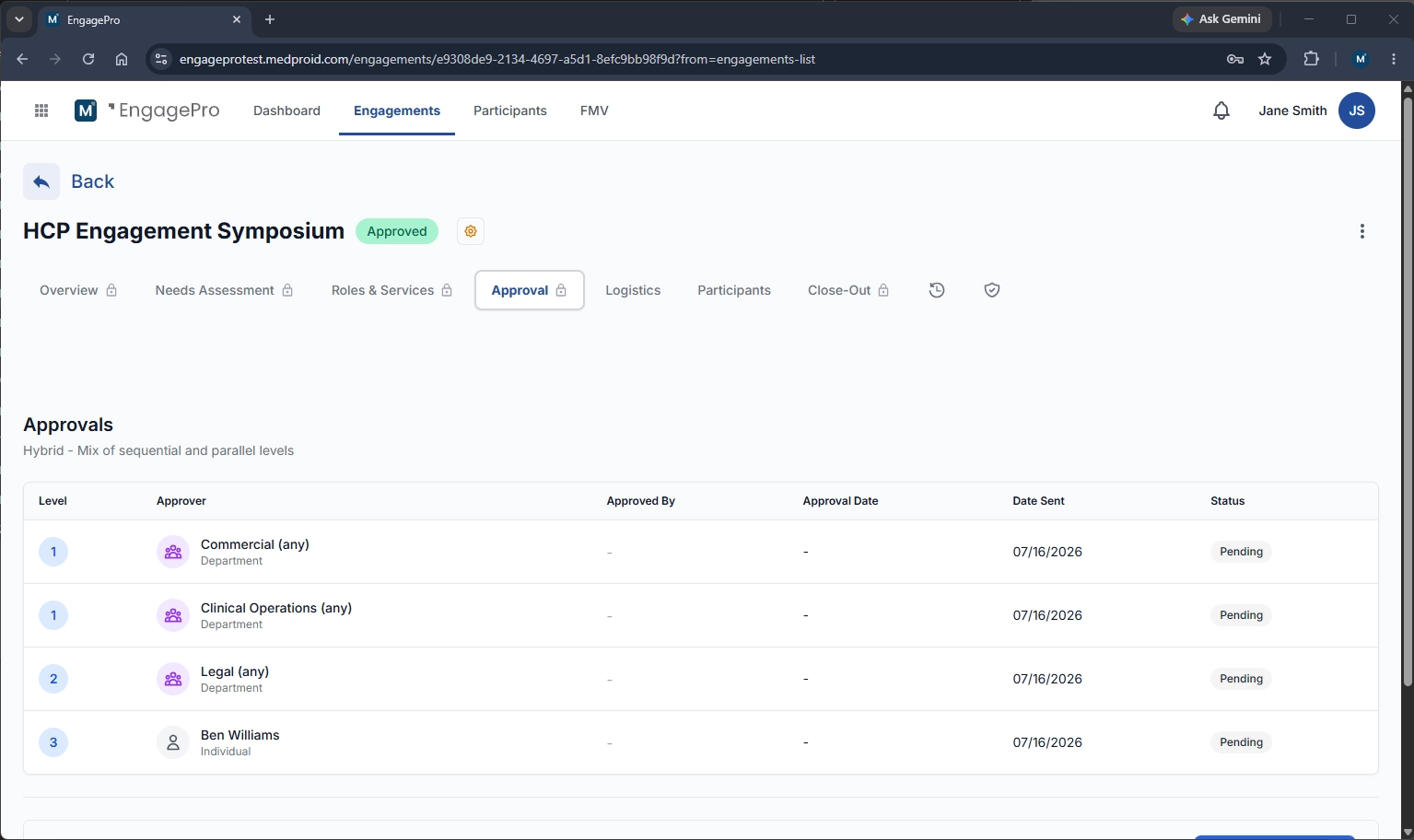
Task: Click the Back link text
Action: tap(93, 181)
